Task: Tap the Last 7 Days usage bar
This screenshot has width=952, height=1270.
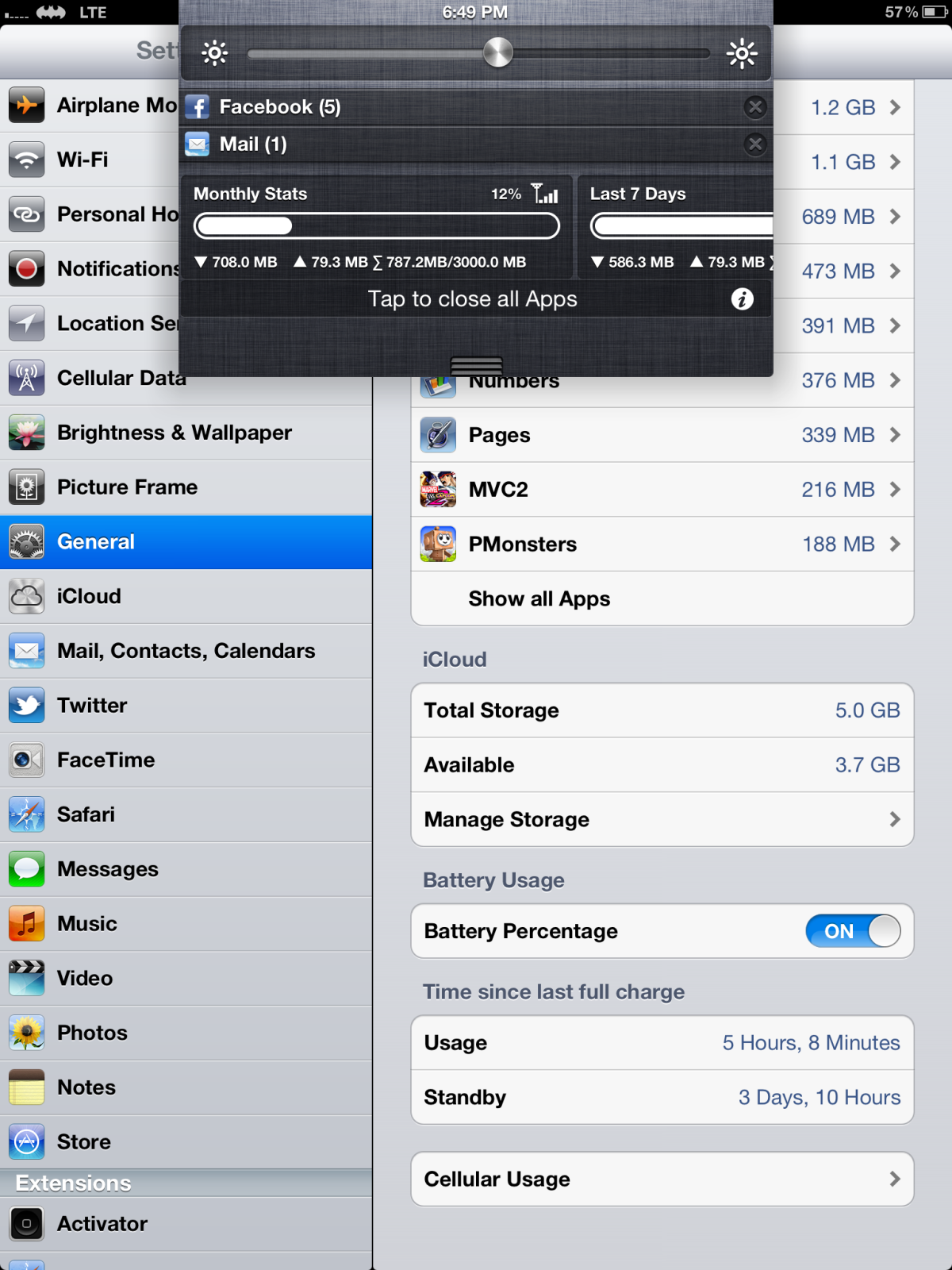Action: pyautogui.click(x=682, y=226)
